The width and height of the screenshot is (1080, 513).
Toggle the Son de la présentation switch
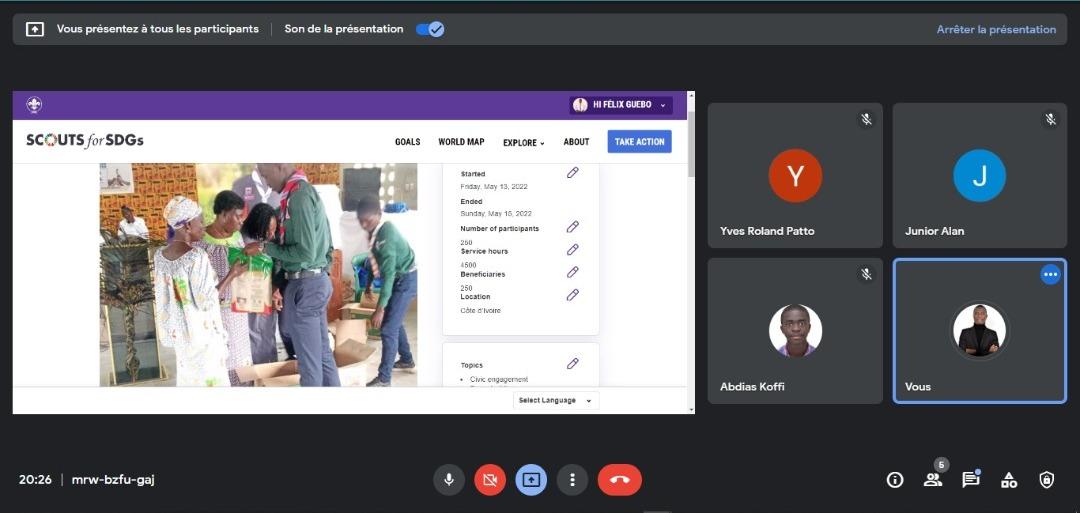coord(430,29)
